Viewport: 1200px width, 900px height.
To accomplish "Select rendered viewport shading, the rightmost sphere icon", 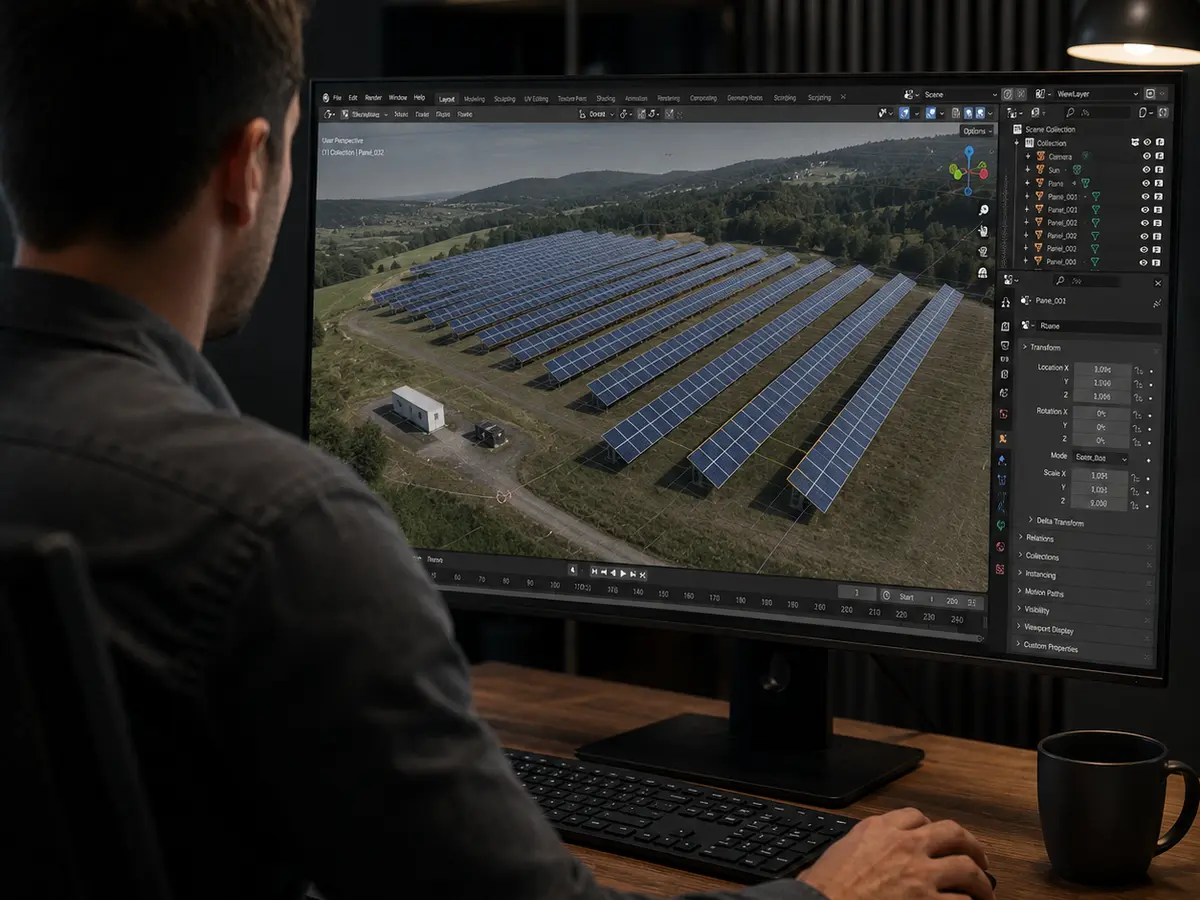I will click(980, 113).
